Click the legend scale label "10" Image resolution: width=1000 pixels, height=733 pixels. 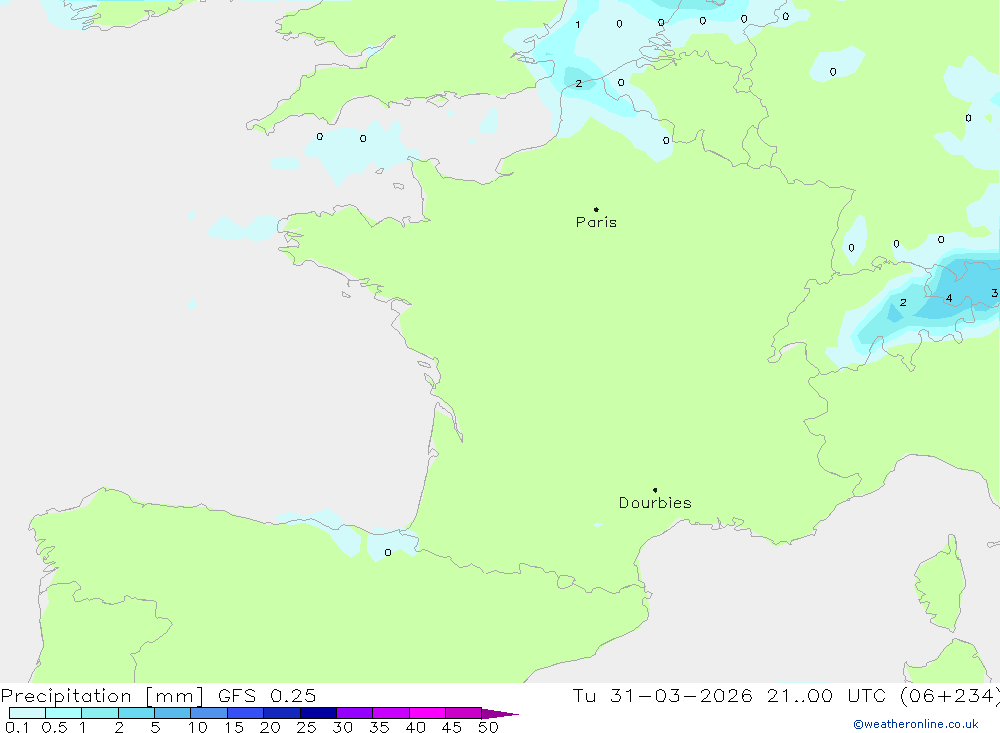[198, 727]
